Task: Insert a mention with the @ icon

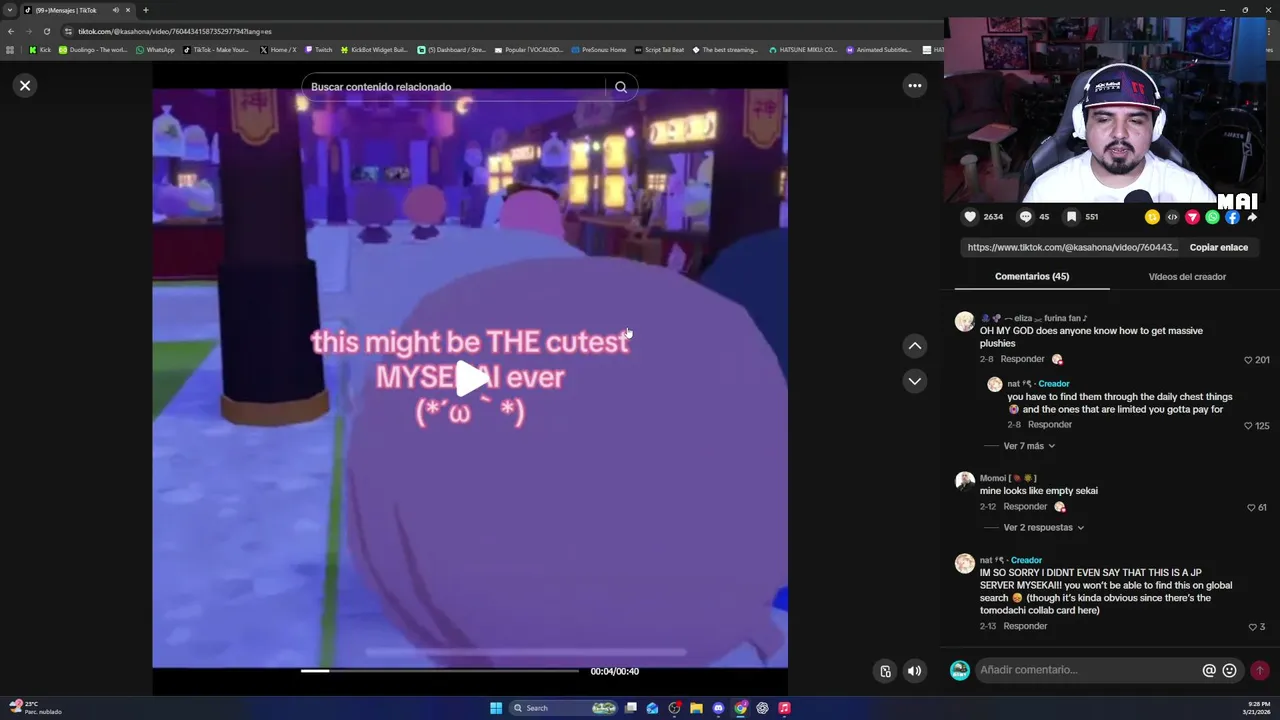Action: [1209, 671]
